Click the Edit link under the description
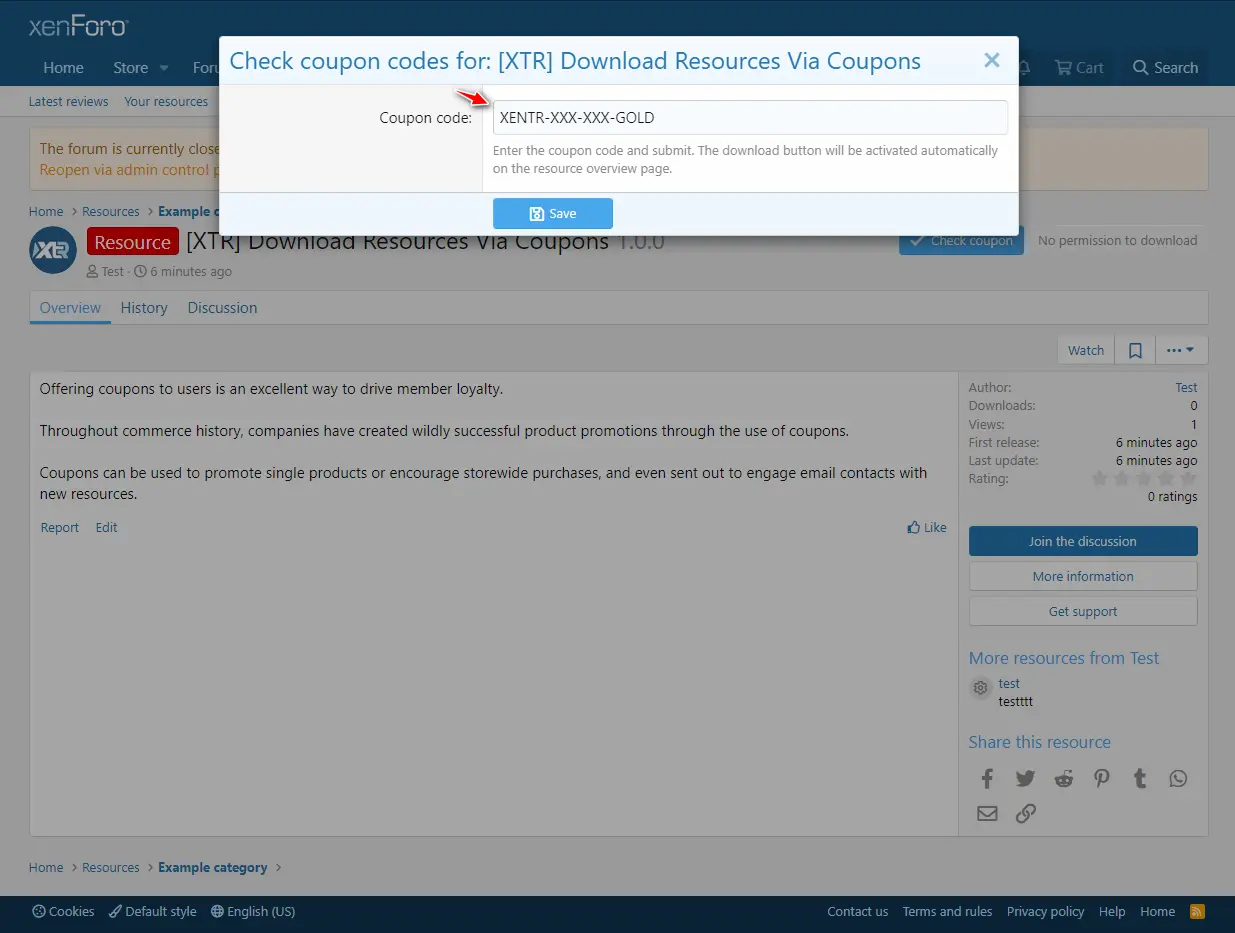1235x933 pixels. pos(106,527)
